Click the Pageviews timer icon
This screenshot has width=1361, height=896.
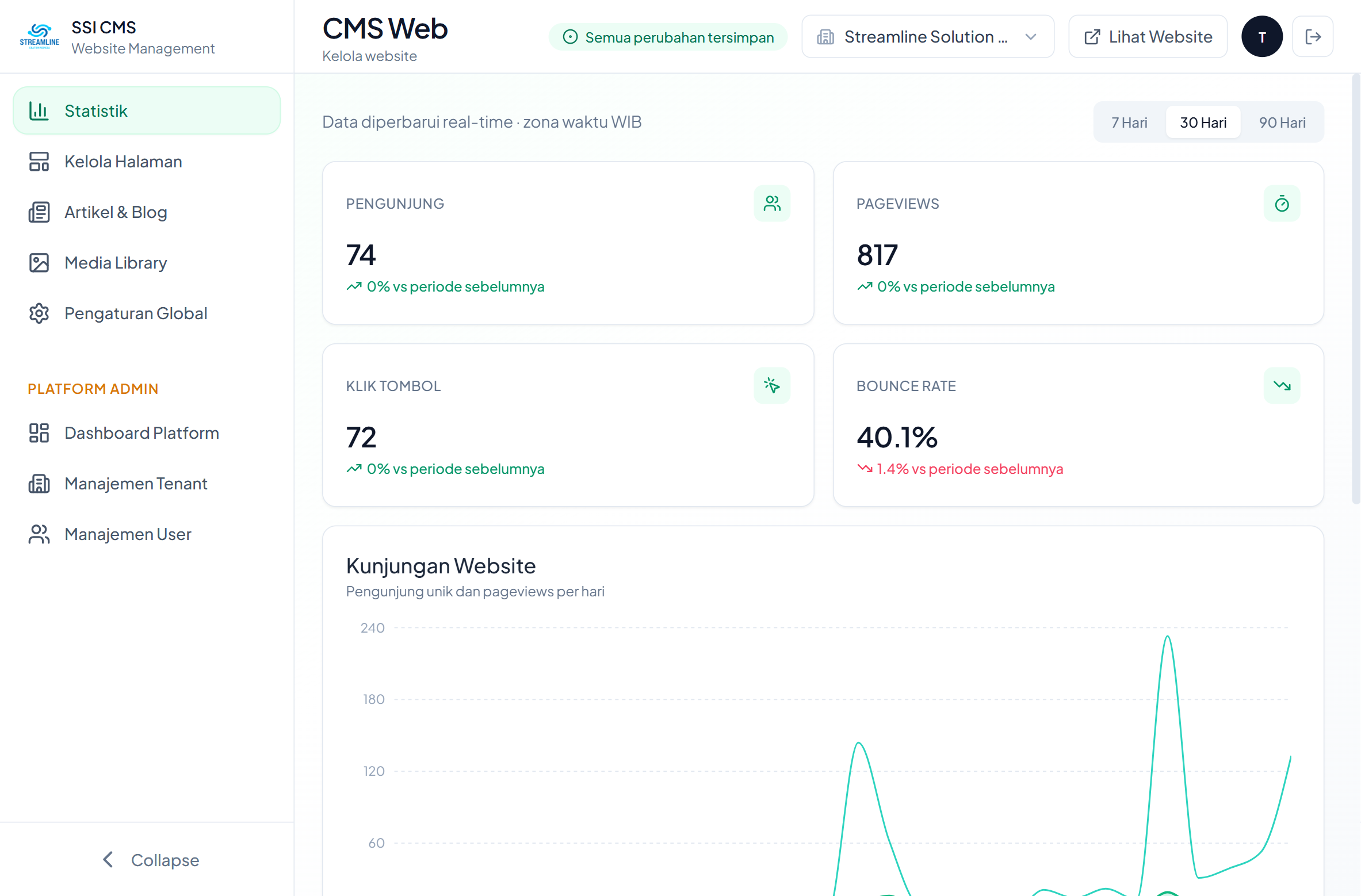(x=1282, y=204)
